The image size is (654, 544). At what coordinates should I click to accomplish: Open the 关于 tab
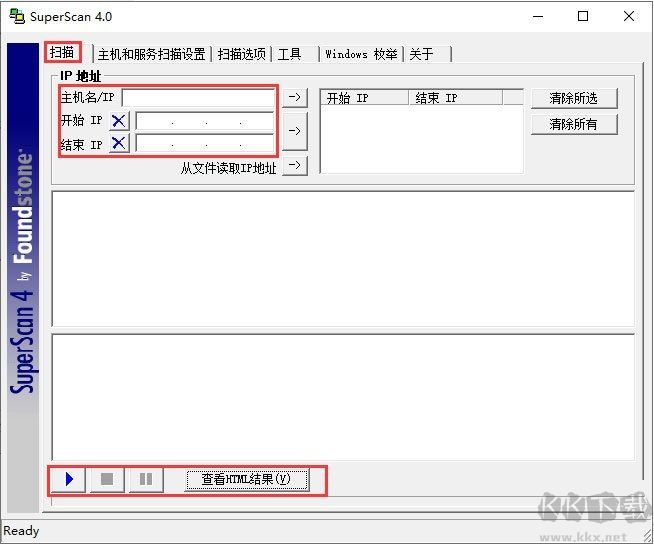(x=421, y=54)
